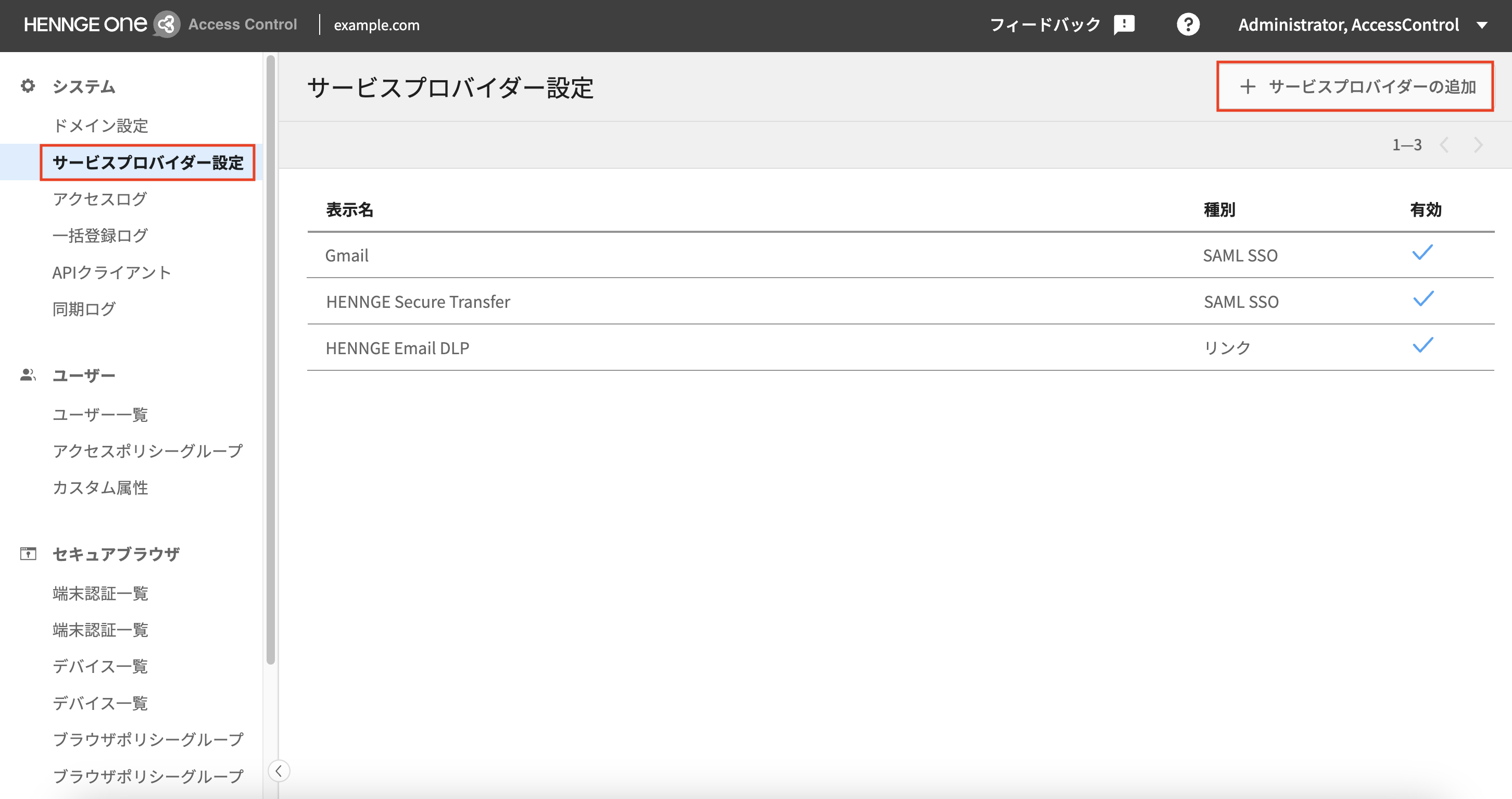Click the 種別 column header
Viewport: 1512px width, 799px height.
pos(1219,209)
